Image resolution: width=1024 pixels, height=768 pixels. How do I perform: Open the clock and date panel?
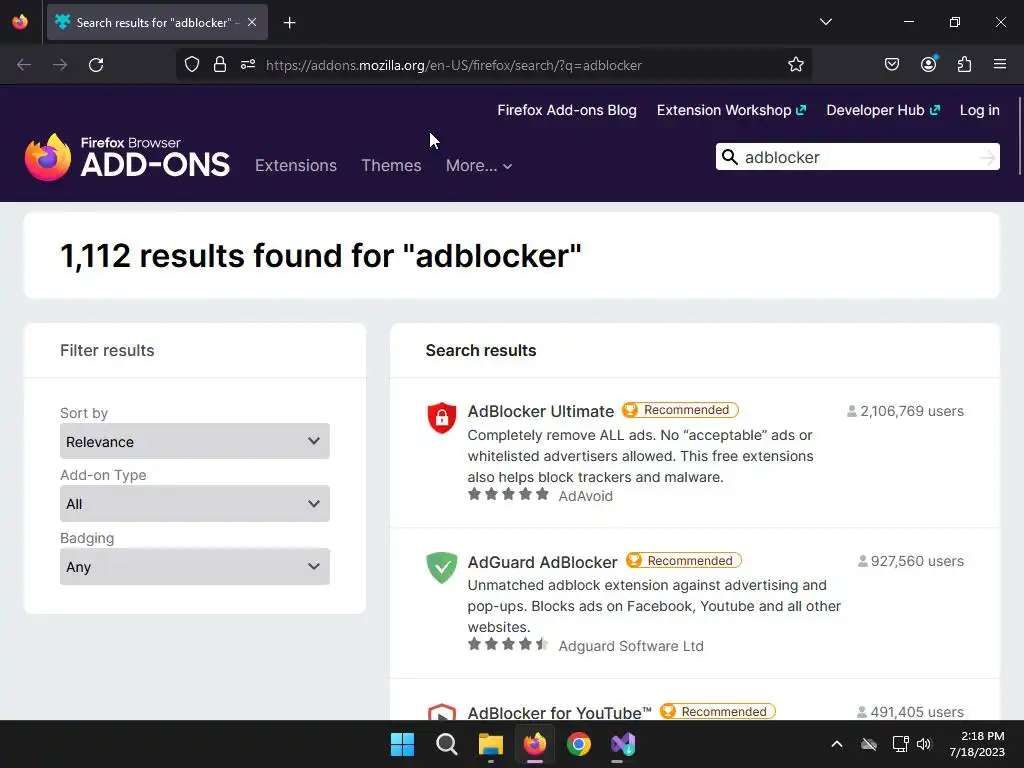[x=977, y=744]
